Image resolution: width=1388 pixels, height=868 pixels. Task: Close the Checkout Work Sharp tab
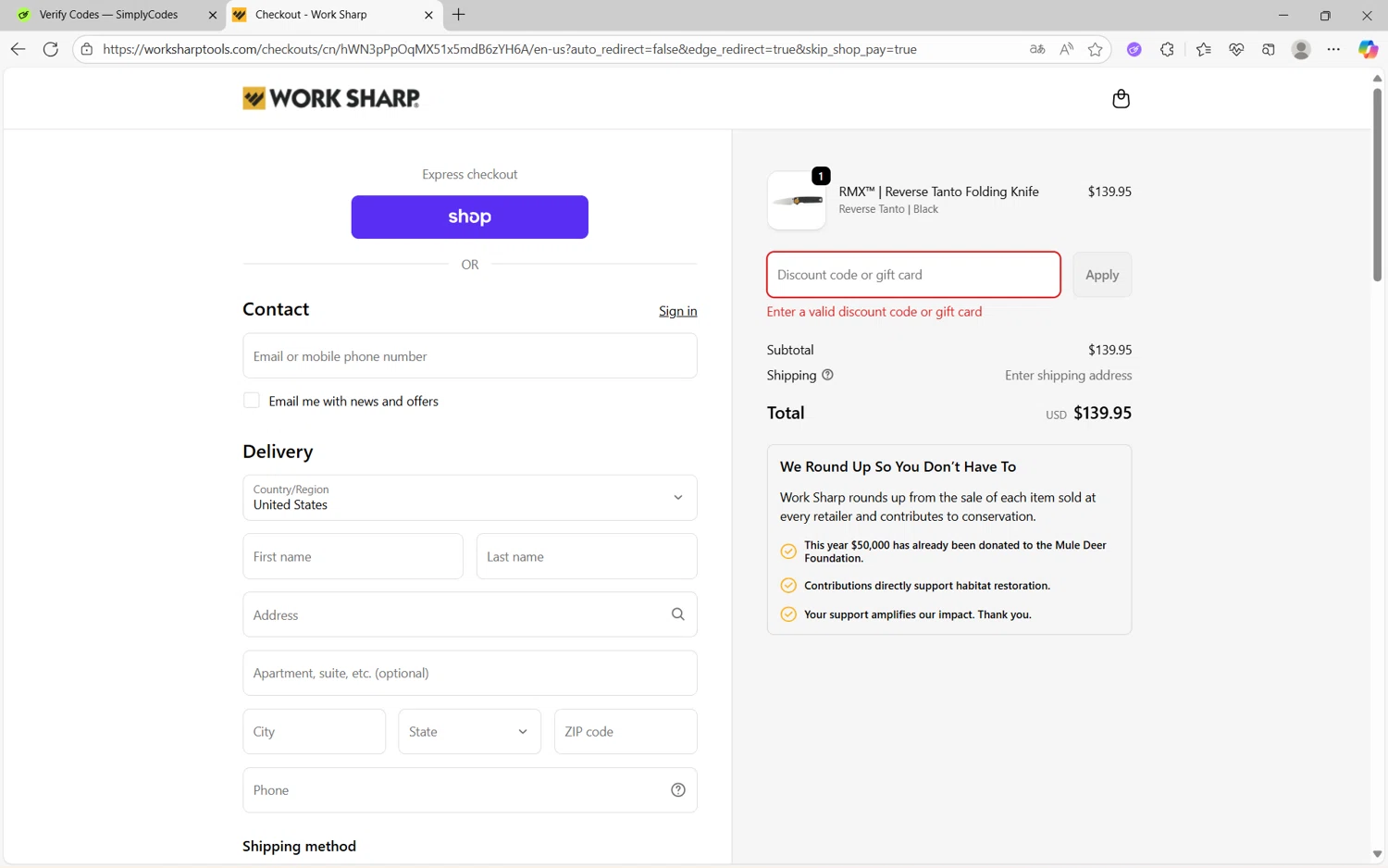(428, 15)
